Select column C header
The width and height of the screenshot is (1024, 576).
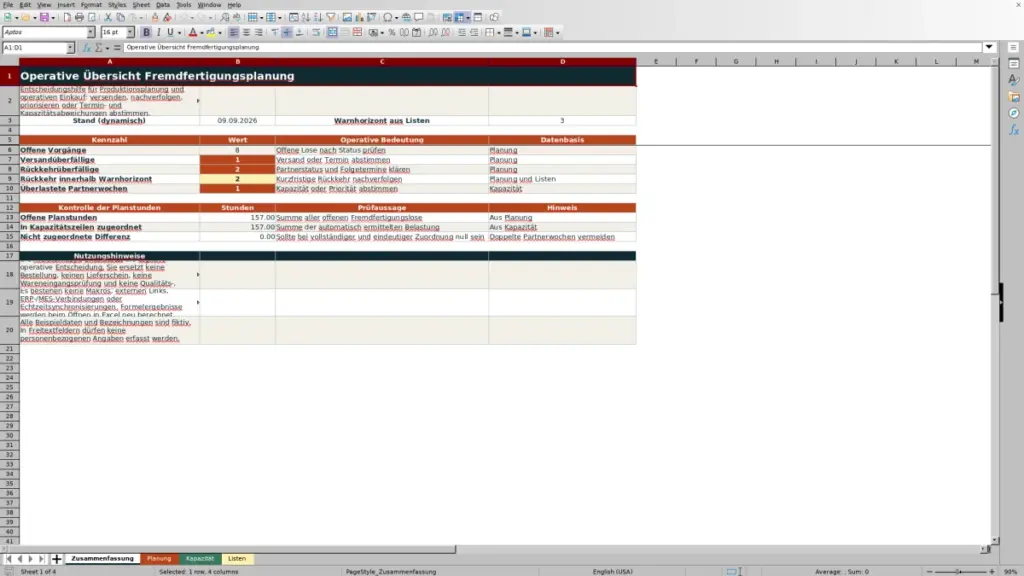tap(382, 61)
